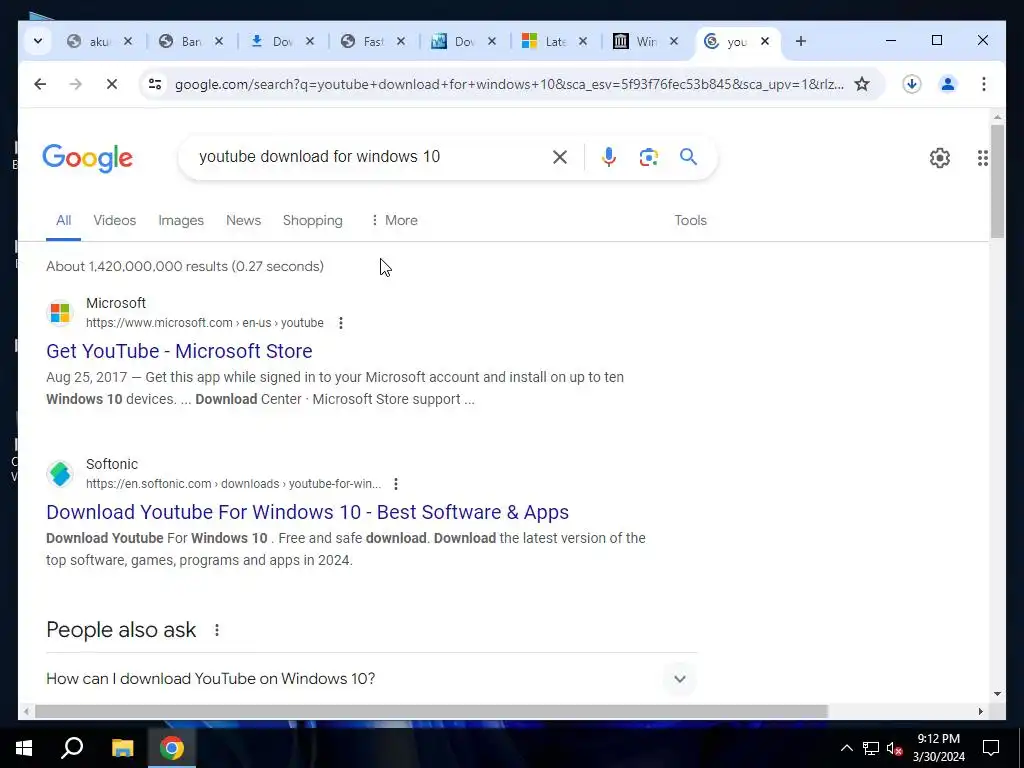Image resolution: width=1024 pixels, height=768 pixels.
Task: Click the Microsoft result URL breadcrumb
Action: tap(204, 323)
